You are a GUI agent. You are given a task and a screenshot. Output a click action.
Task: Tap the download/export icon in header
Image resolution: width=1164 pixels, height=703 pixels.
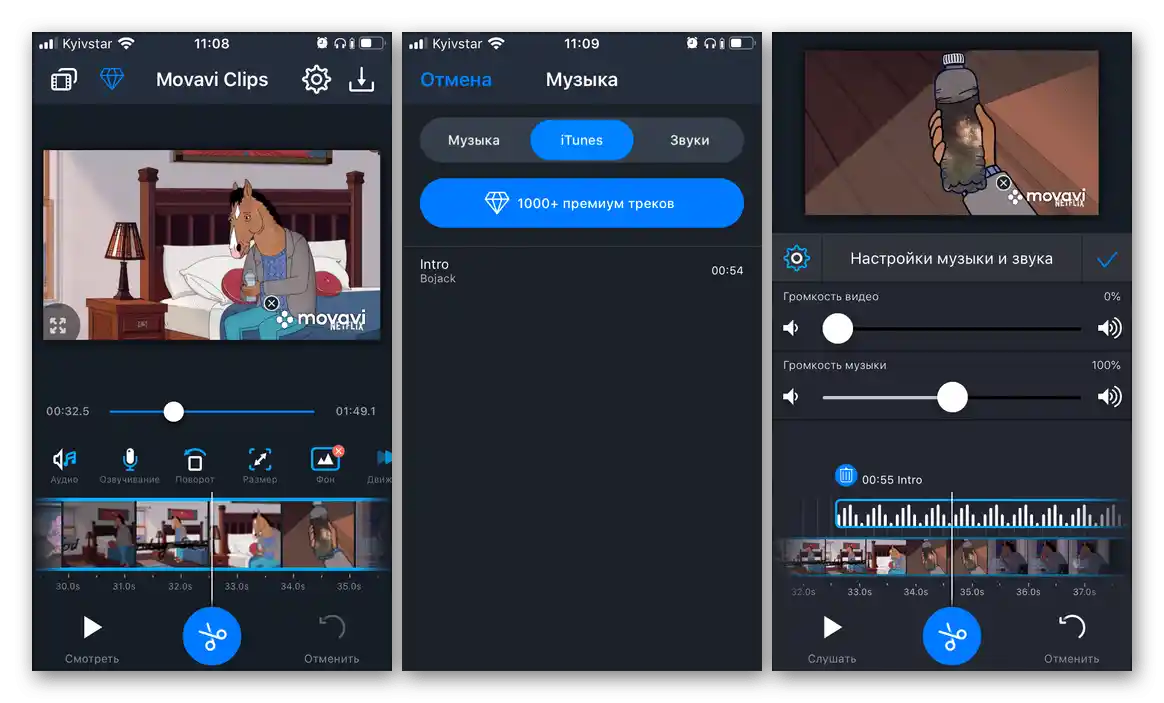pyautogui.click(x=362, y=79)
